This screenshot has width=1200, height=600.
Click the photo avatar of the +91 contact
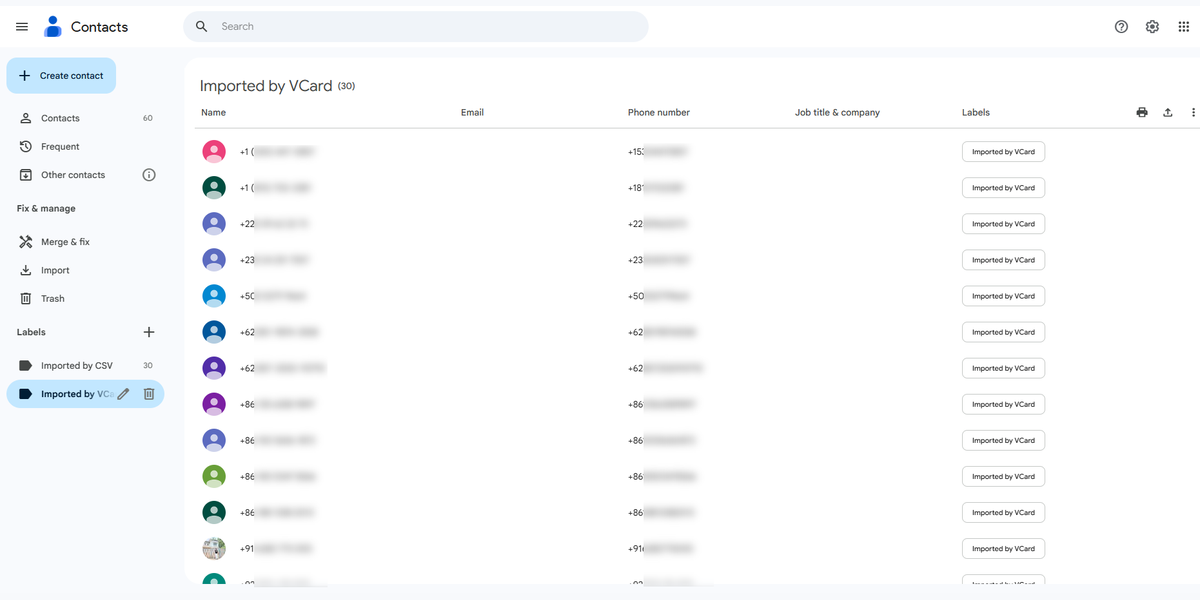coord(214,548)
